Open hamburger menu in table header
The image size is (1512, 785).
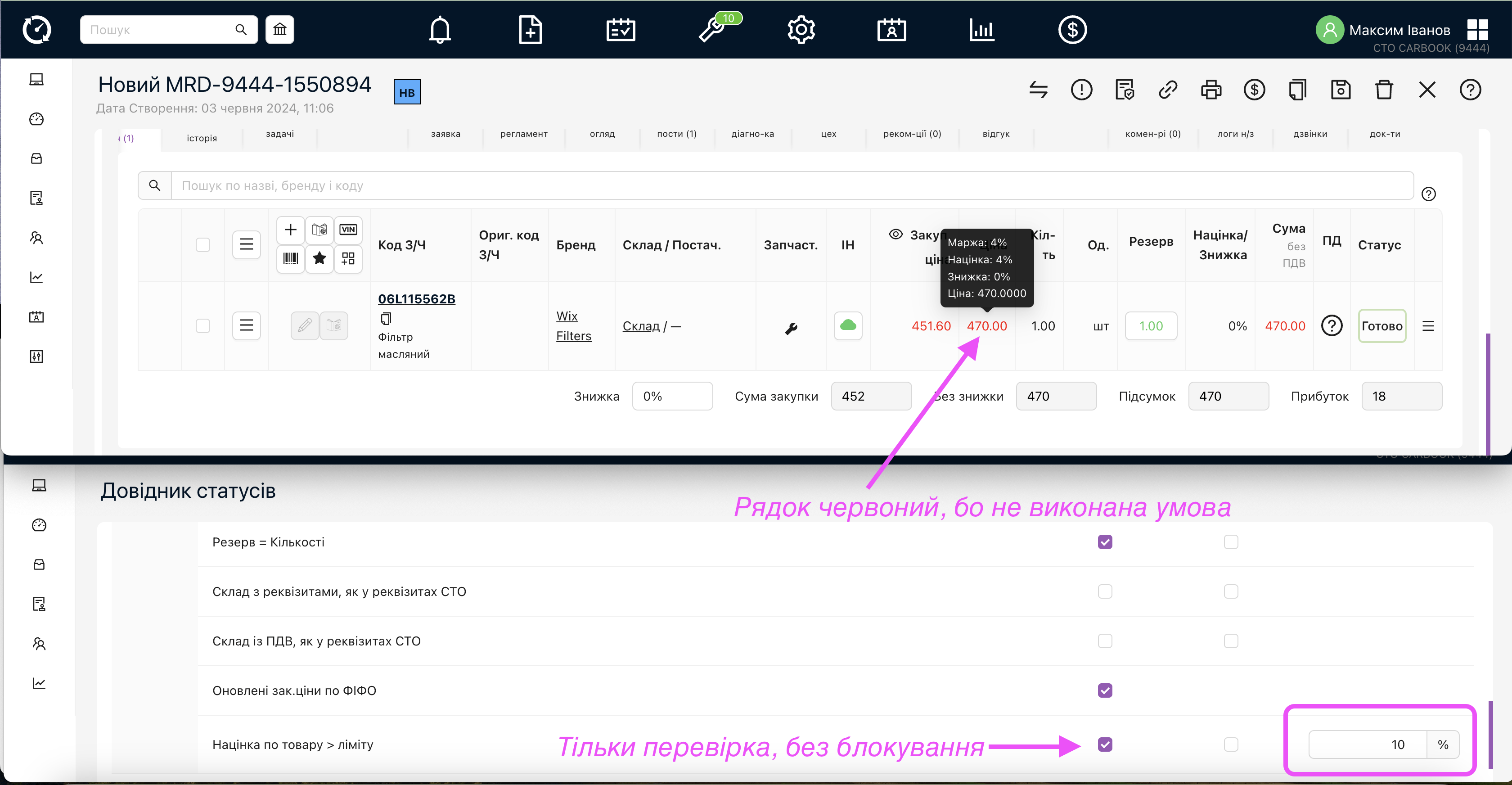[x=247, y=244]
